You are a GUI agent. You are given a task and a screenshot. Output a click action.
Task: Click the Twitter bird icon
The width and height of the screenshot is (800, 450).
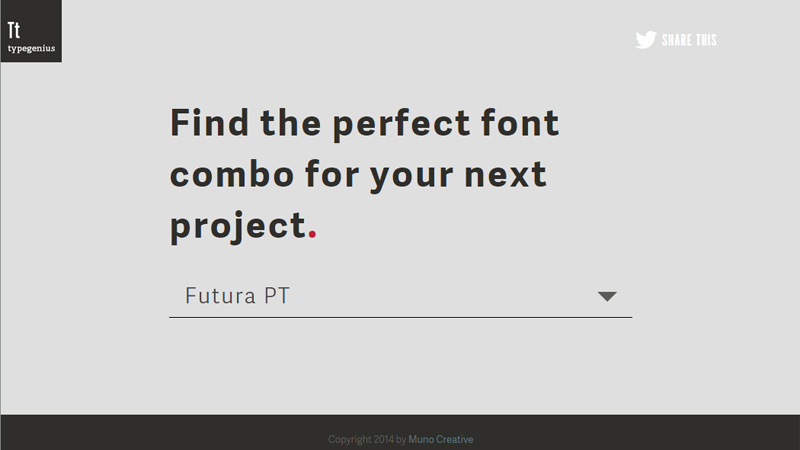point(646,40)
